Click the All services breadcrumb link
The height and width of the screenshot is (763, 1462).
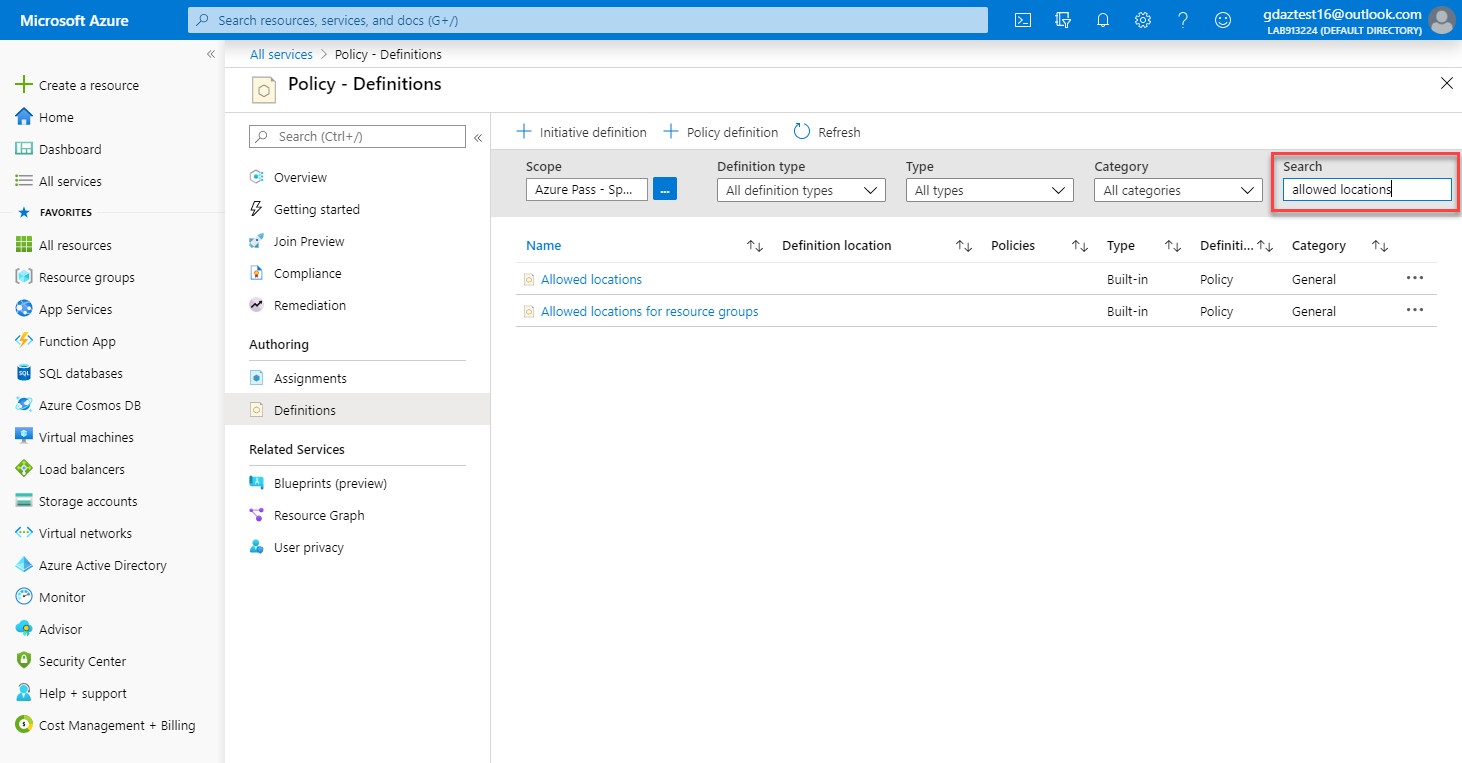tap(281, 55)
